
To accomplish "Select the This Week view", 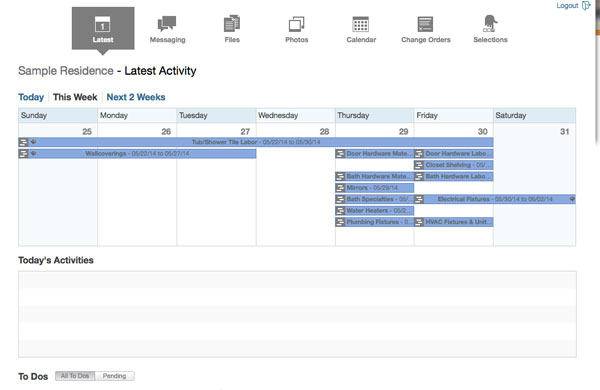I will coord(75,97).
